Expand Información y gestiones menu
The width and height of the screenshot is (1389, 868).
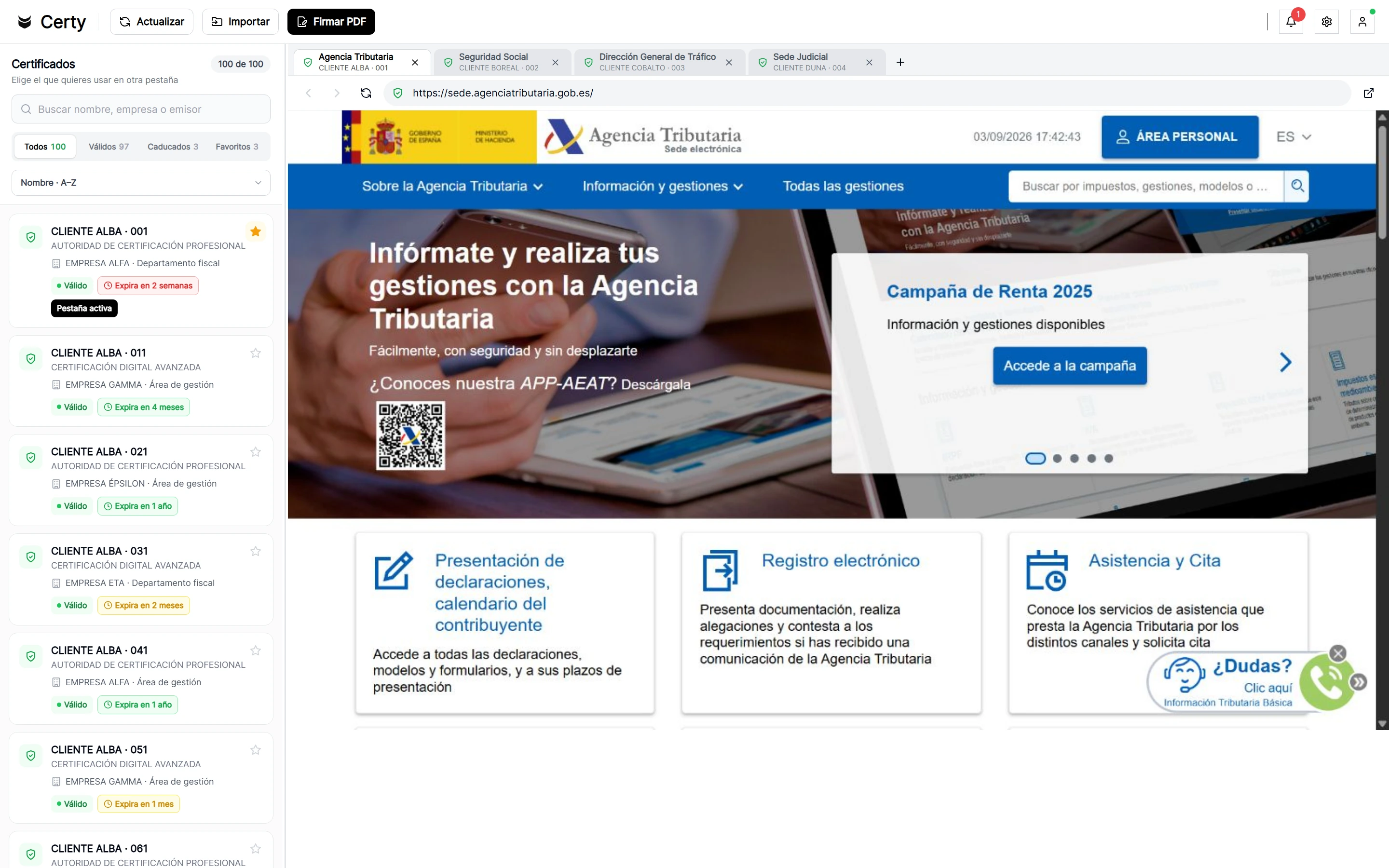[662, 186]
